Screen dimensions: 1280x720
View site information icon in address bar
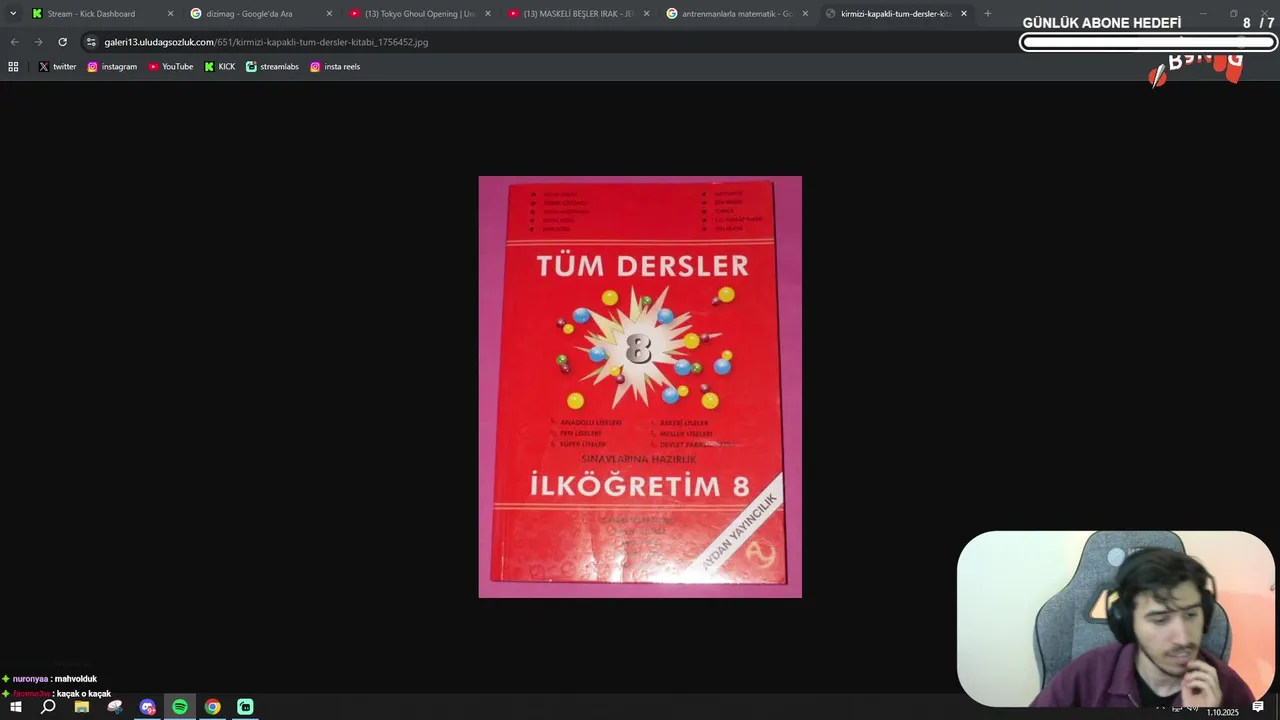[92, 42]
